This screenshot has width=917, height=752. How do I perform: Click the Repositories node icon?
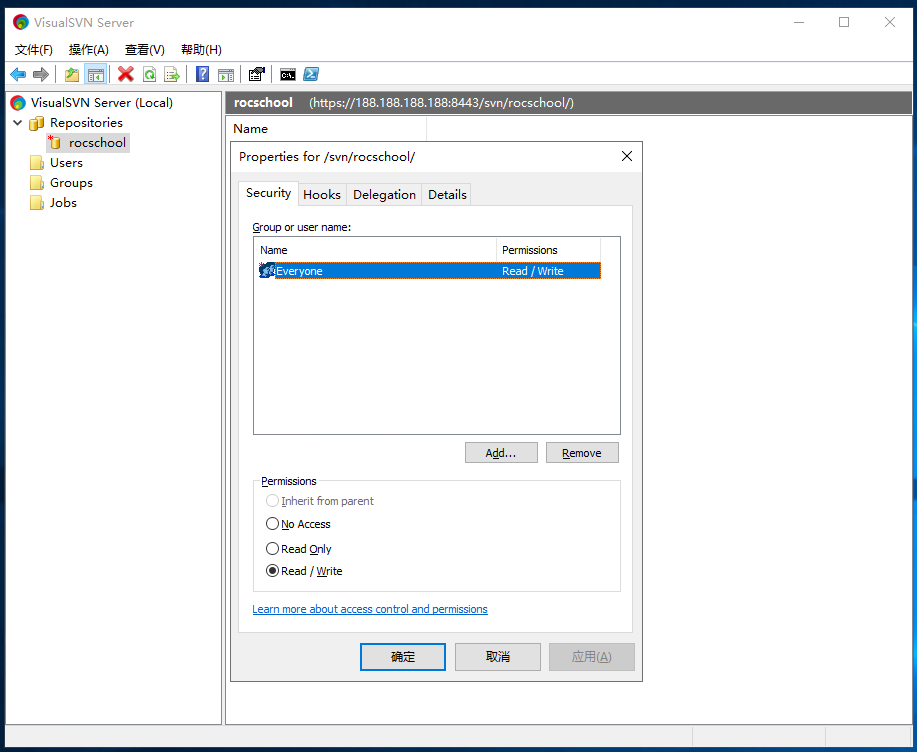point(36,123)
